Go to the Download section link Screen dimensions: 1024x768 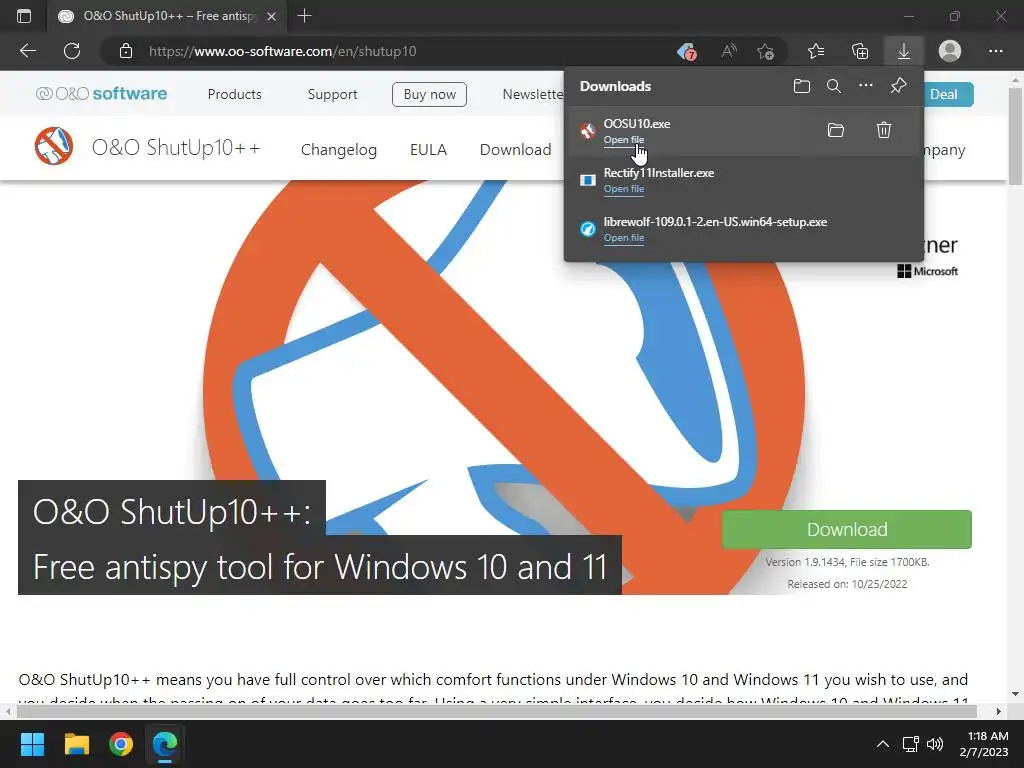click(x=515, y=150)
